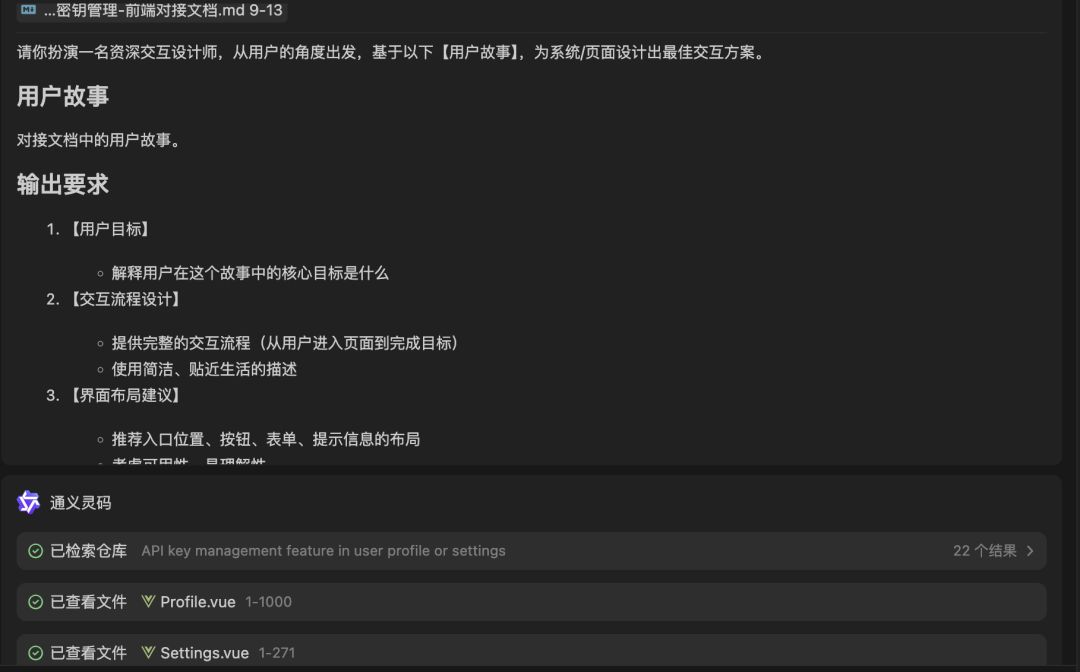Screen dimensions: 1080x672
Task: Open Profile.vue file link
Action: (198, 602)
